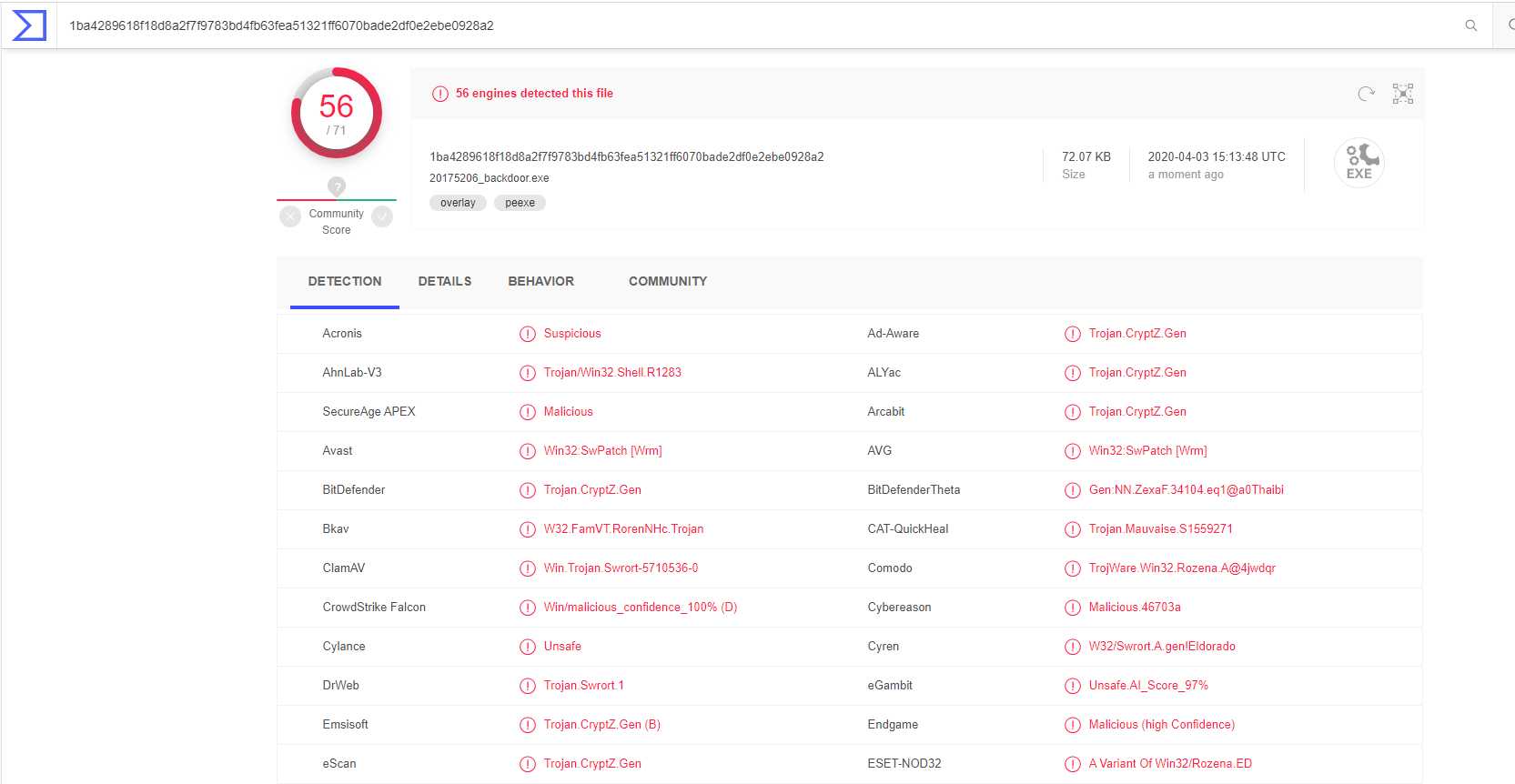Click the warning icon for Endgame result

click(x=1073, y=725)
